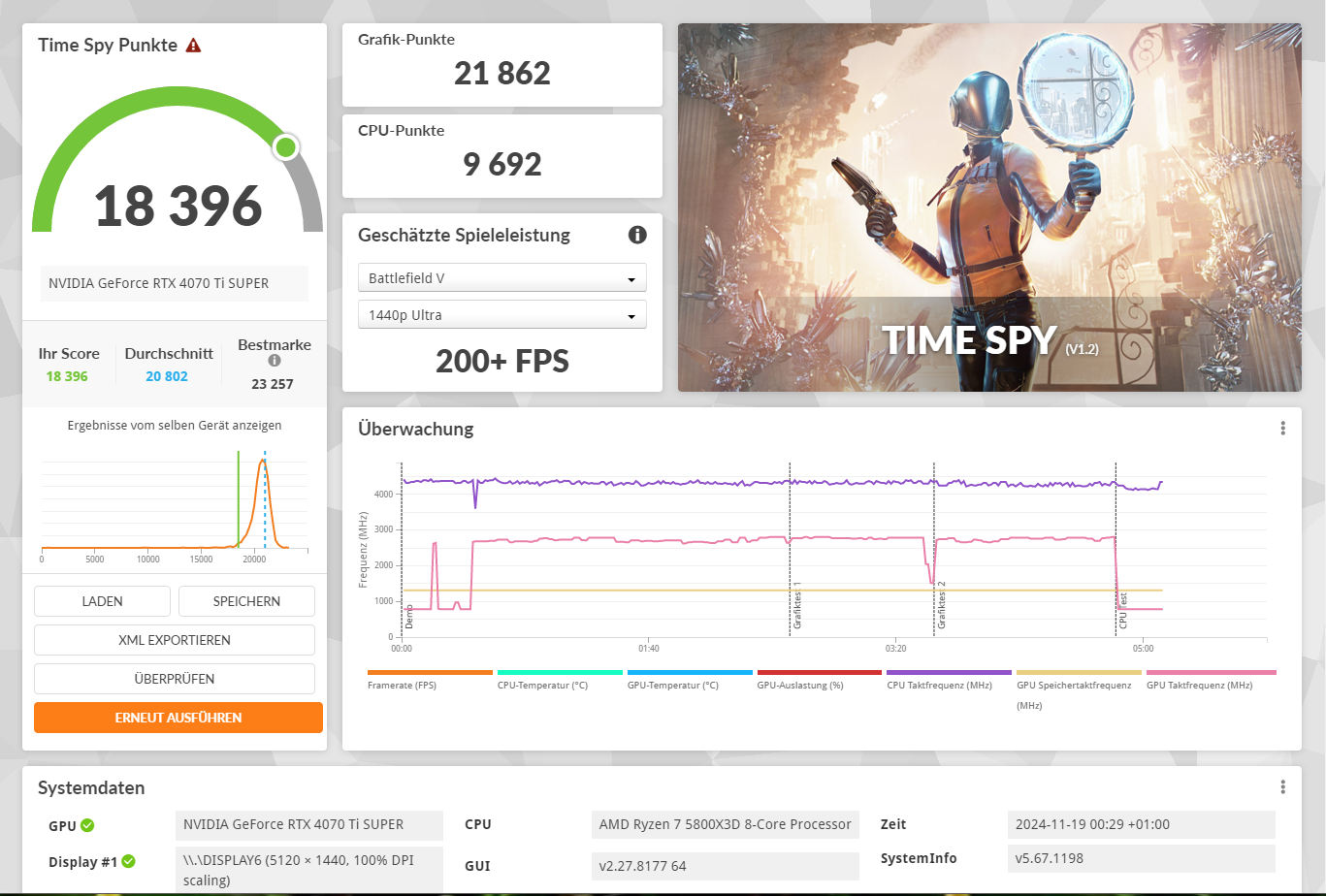The width and height of the screenshot is (1326, 896).
Task: Click the red warning icon beside Time Spy Punkte
Action: coord(193,46)
